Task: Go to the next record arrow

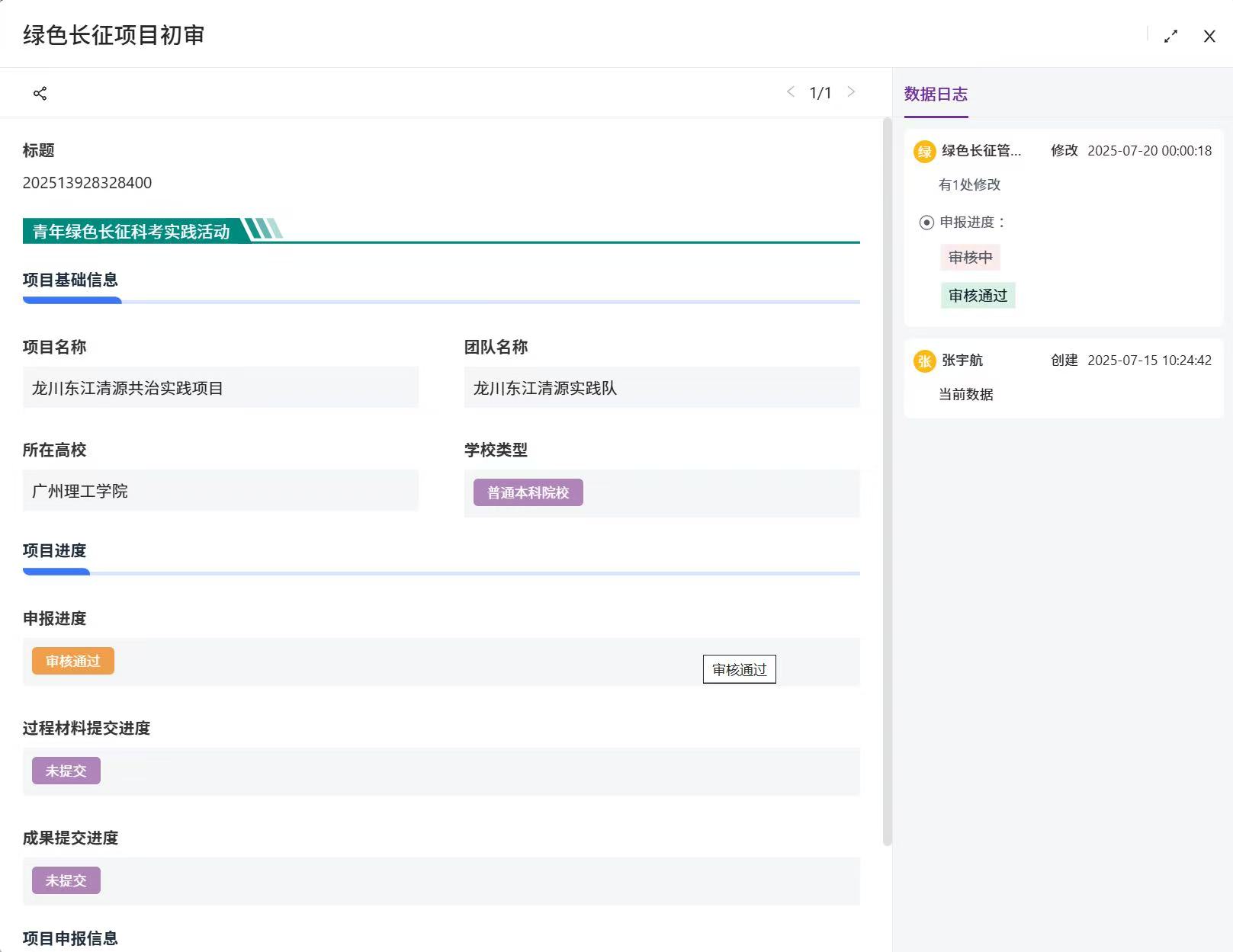Action: tap(851, 92)
